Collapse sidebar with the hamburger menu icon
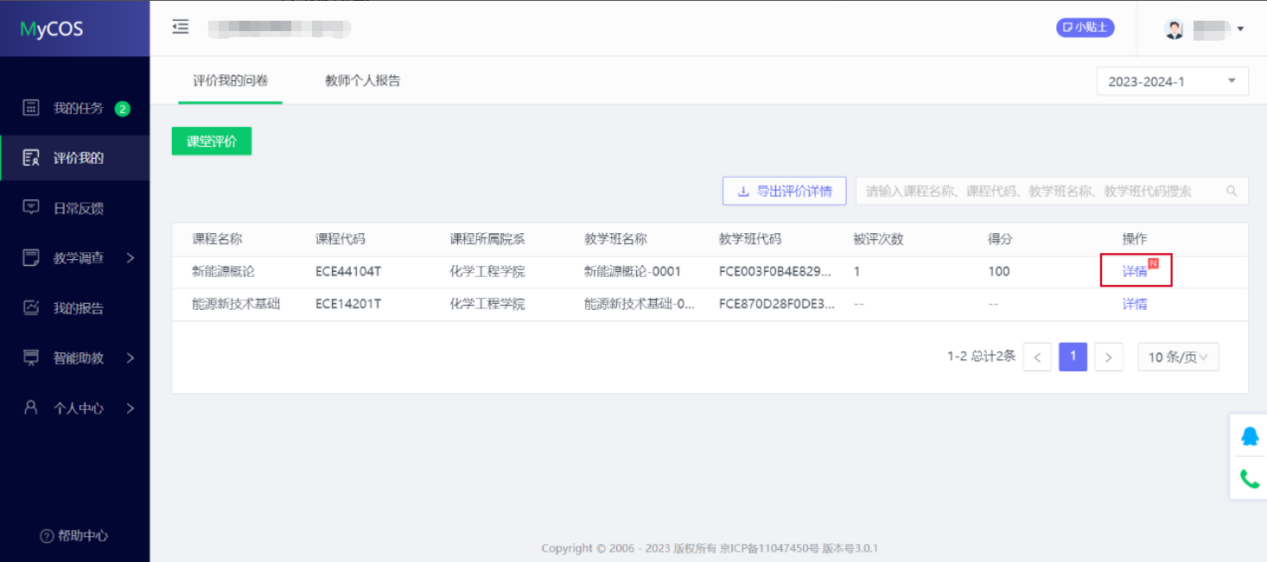 [180, 27]
